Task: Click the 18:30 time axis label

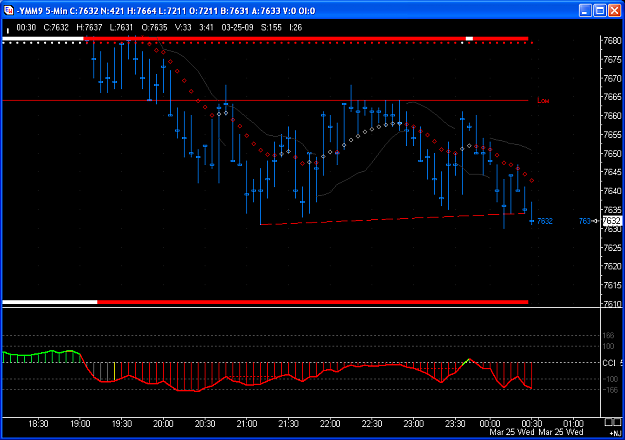Action: [x=38, y=424]
